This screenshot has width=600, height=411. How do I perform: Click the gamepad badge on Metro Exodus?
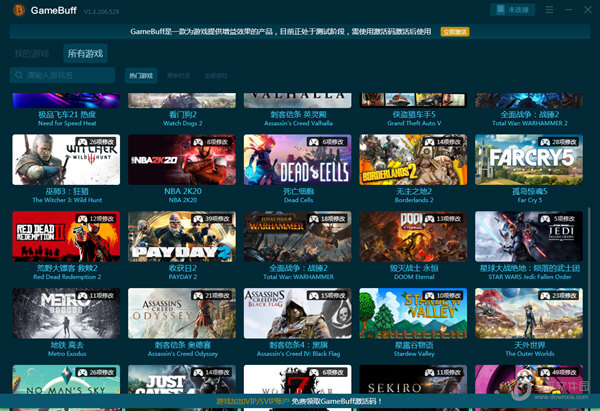point(96,296)
